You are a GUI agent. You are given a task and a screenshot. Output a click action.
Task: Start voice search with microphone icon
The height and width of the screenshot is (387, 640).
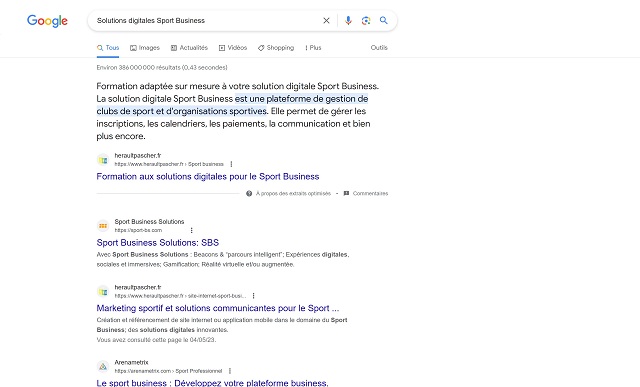point(348,20)
